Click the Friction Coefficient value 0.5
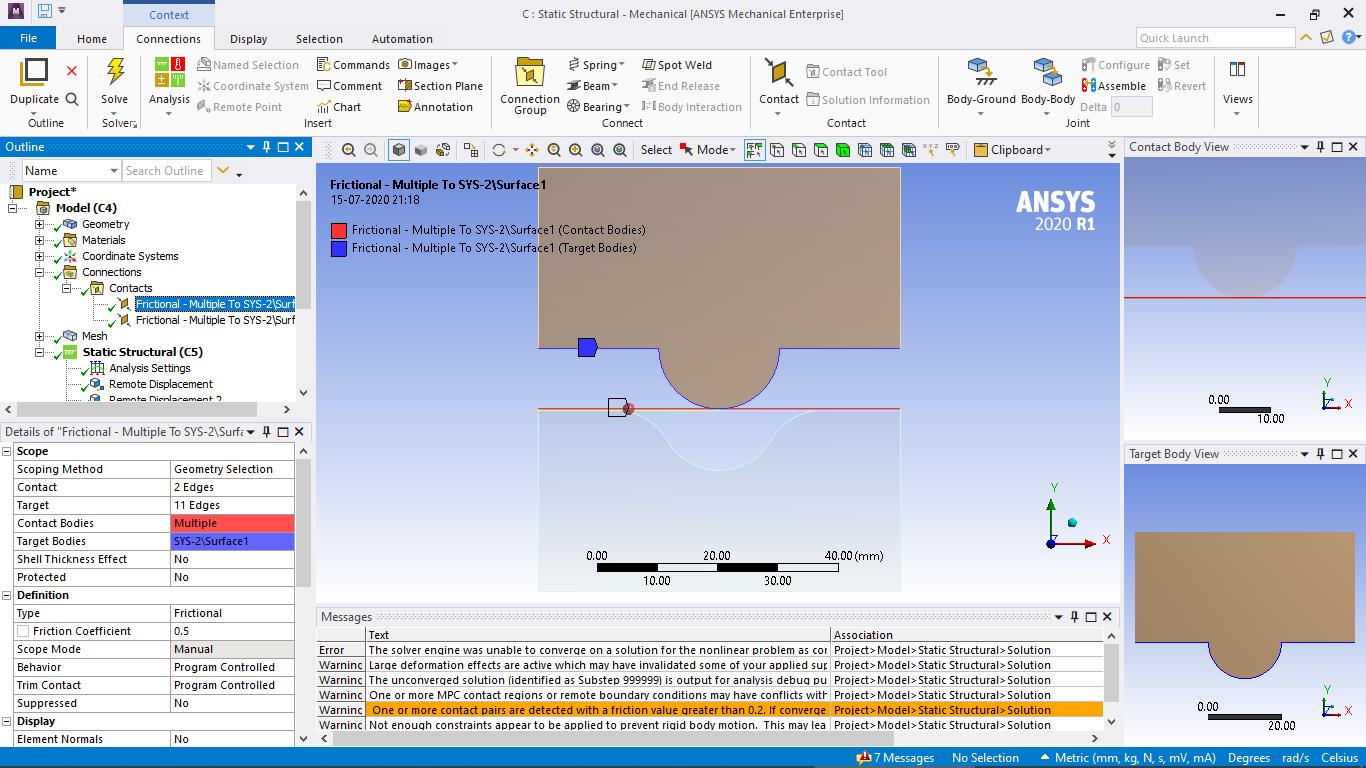The image size is (1366, 768). point(233,631)
